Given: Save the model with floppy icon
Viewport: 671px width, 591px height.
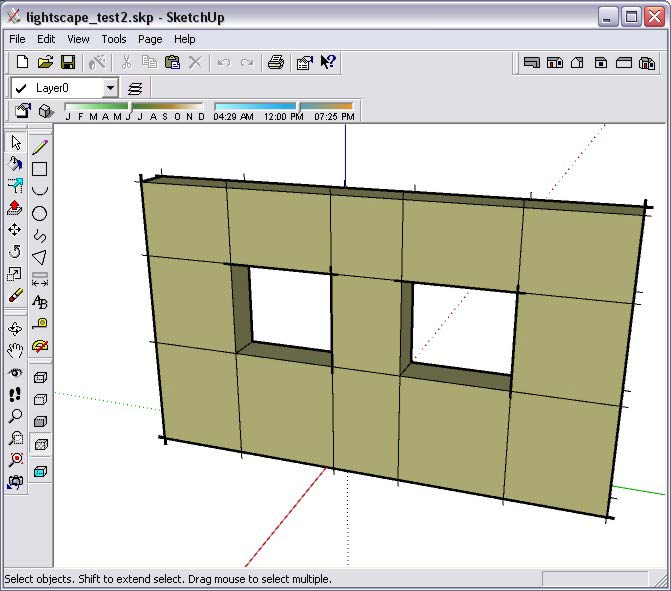Looking at the screenshot, I should point(68,62).
